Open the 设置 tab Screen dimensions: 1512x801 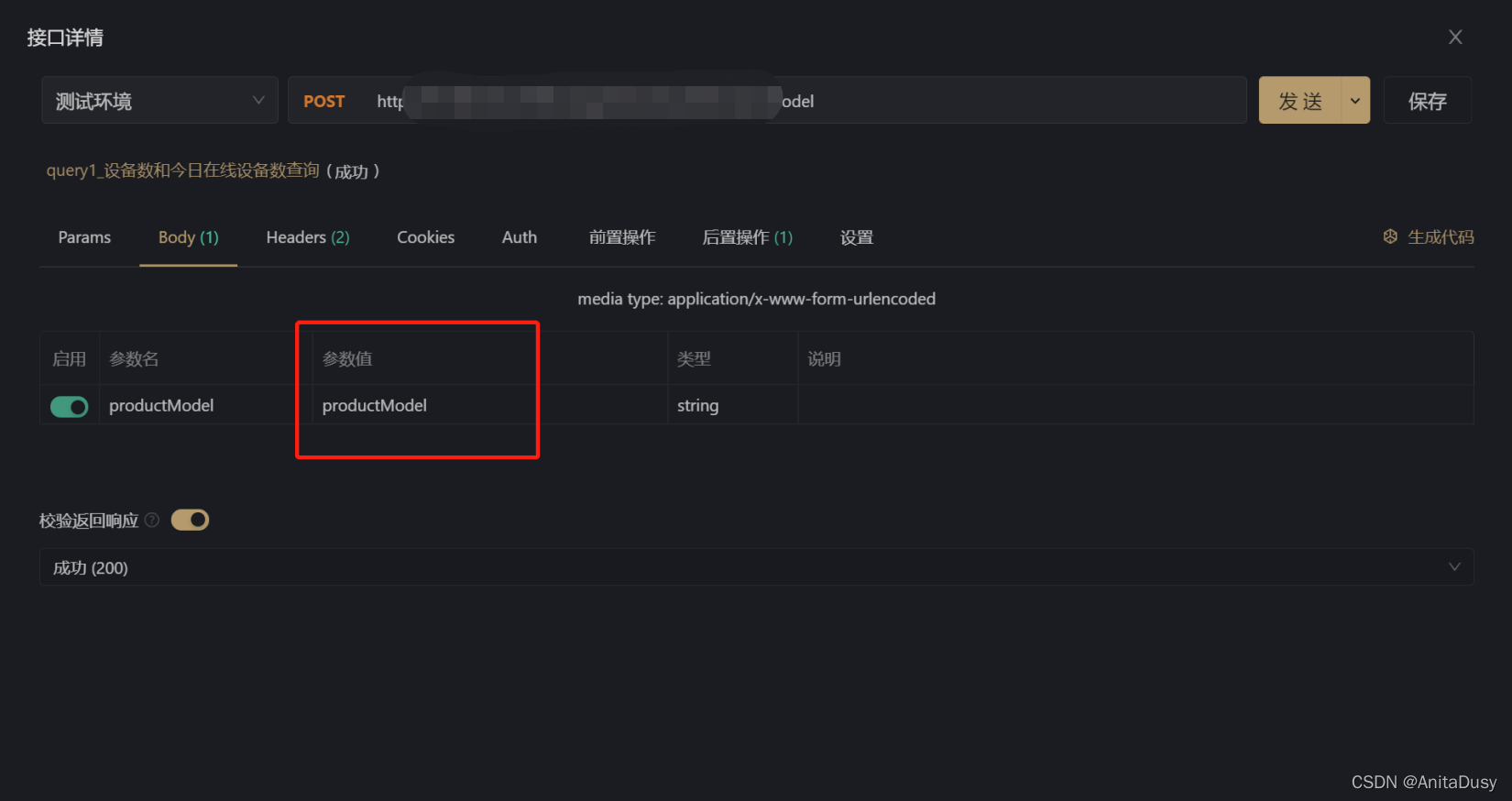857,237
